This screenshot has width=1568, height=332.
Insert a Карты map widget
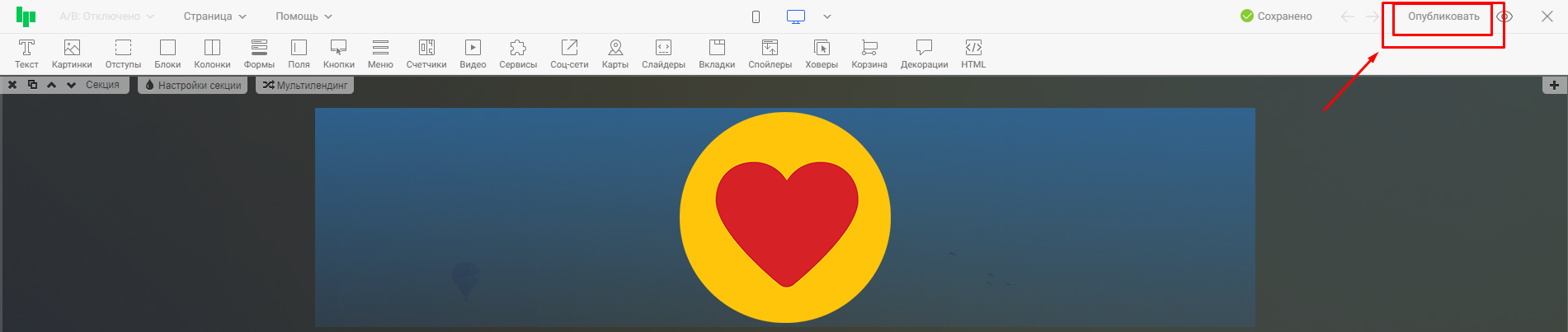(x=614, y=53)
